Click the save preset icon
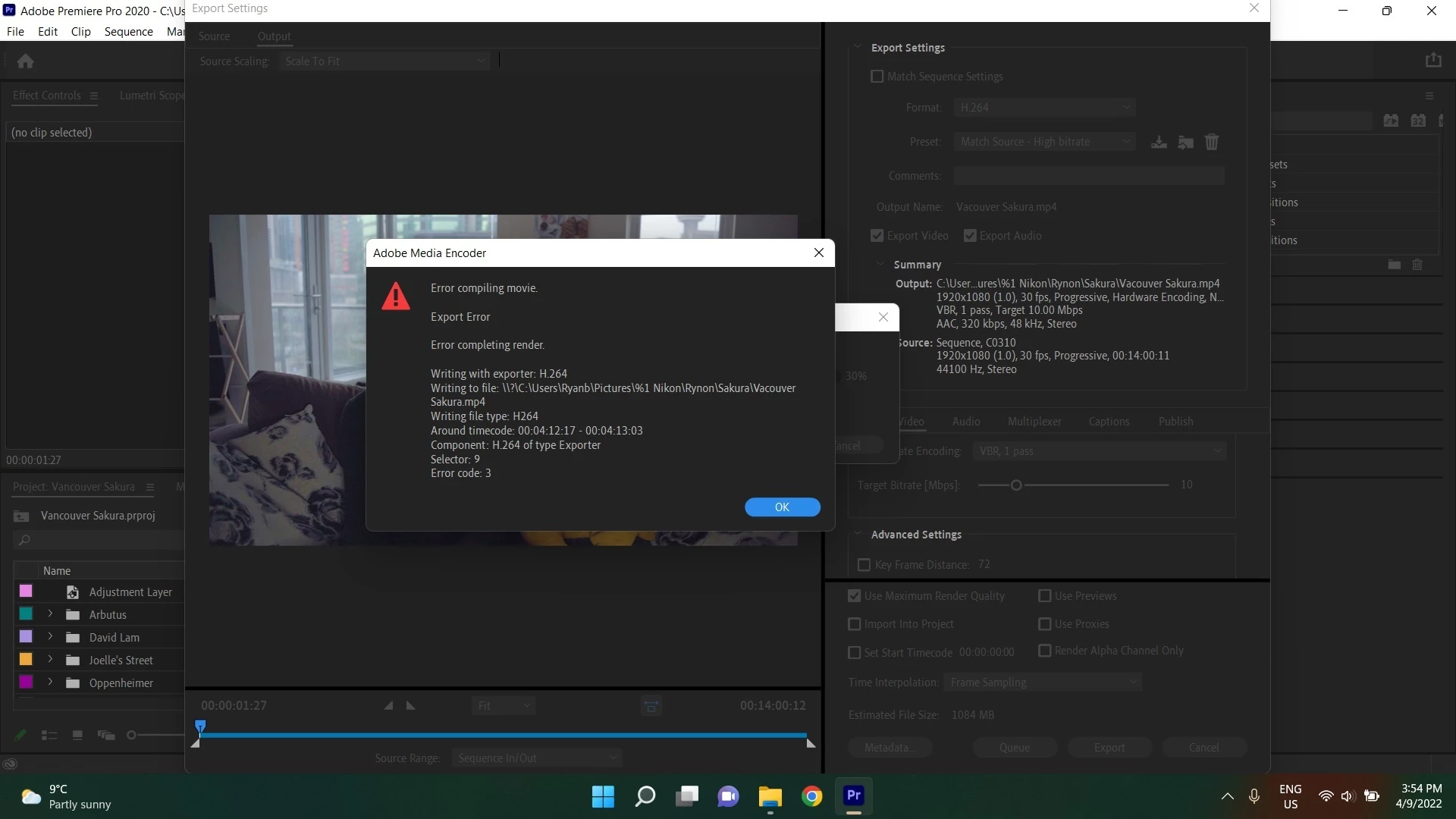Viewport: 1456px width, 819px height. tap(1159, 142)
